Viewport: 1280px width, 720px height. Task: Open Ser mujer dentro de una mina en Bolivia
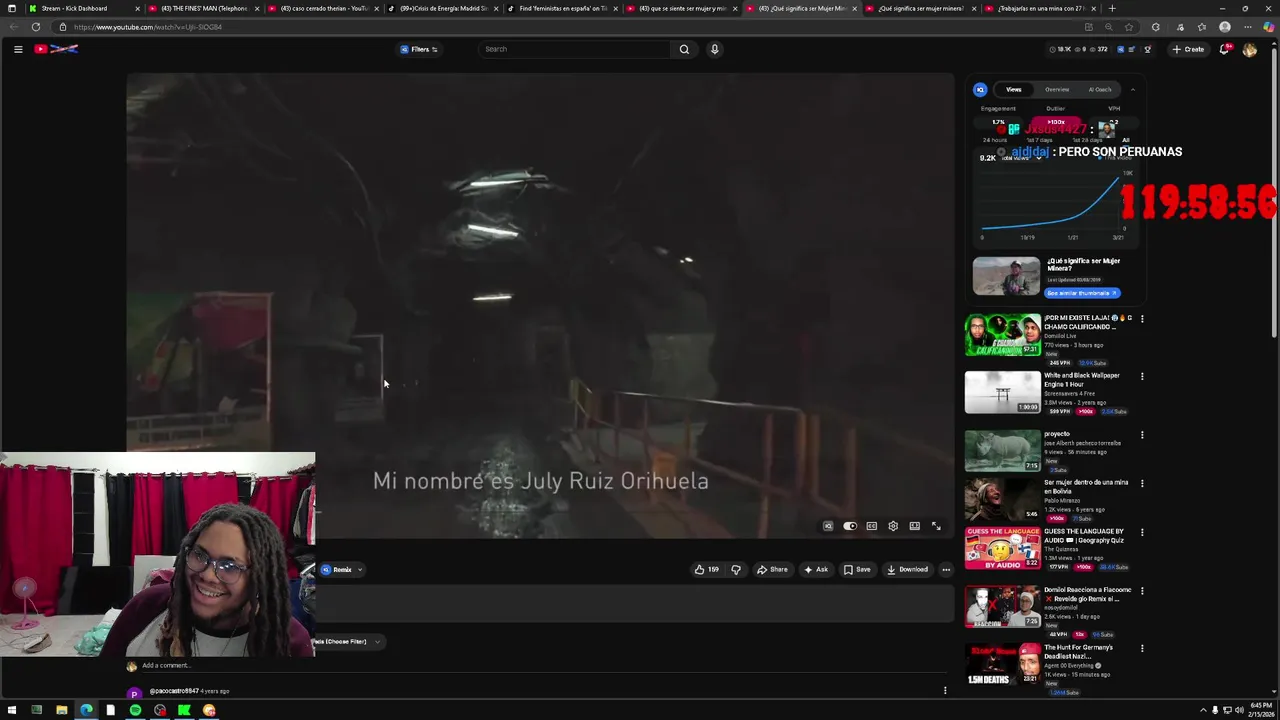point(1002,498)
